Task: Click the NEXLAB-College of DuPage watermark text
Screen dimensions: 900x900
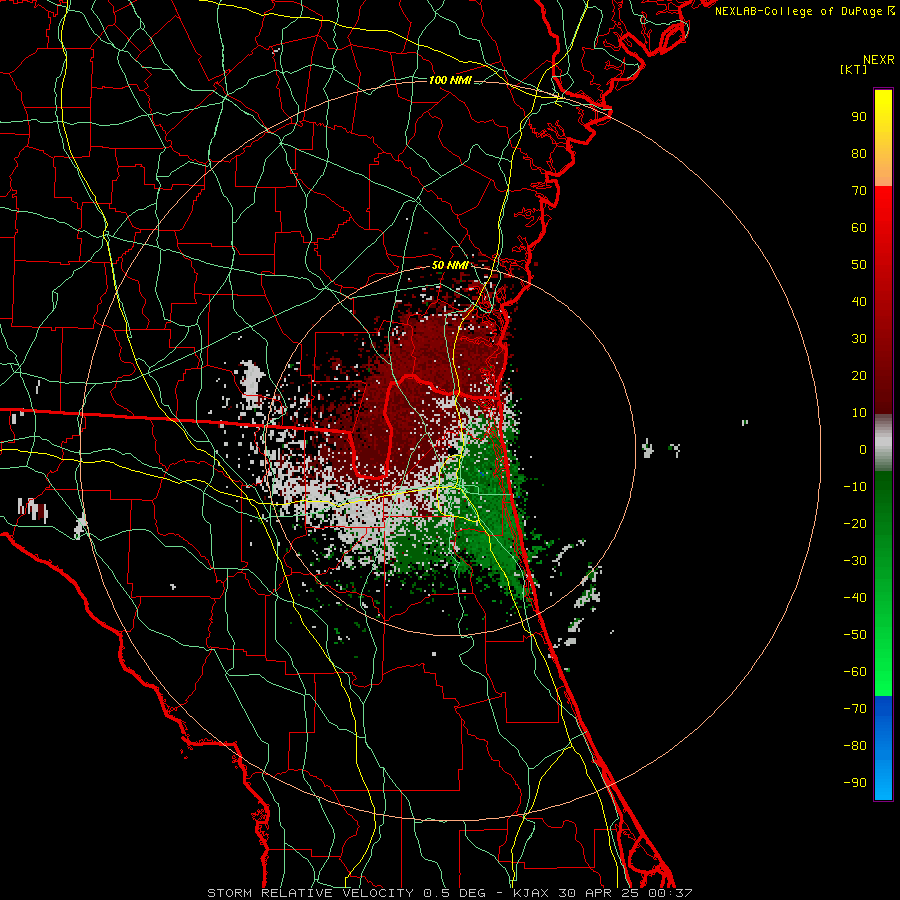Action: [801, 11]
